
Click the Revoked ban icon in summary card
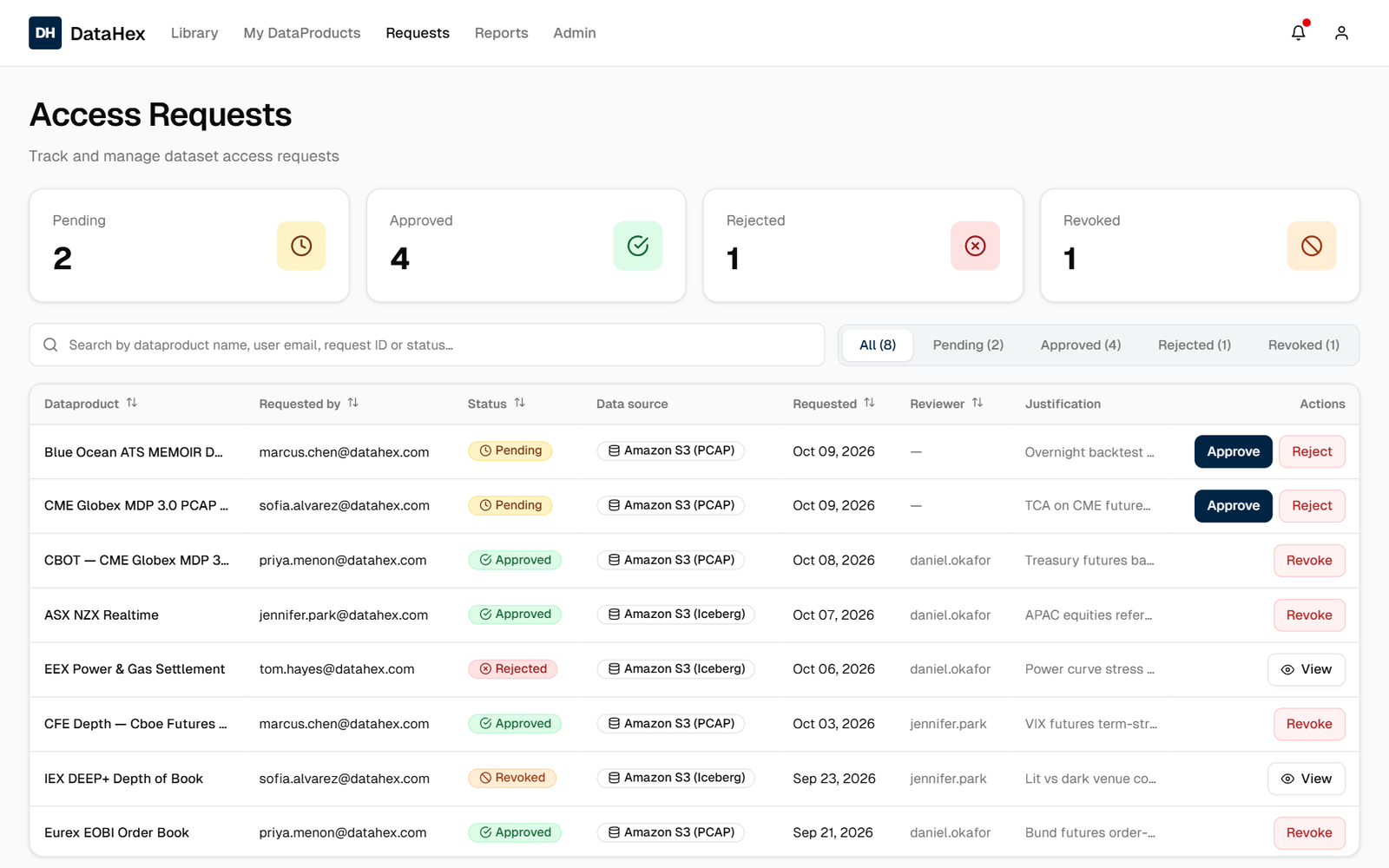click(x=1312, y=246)
